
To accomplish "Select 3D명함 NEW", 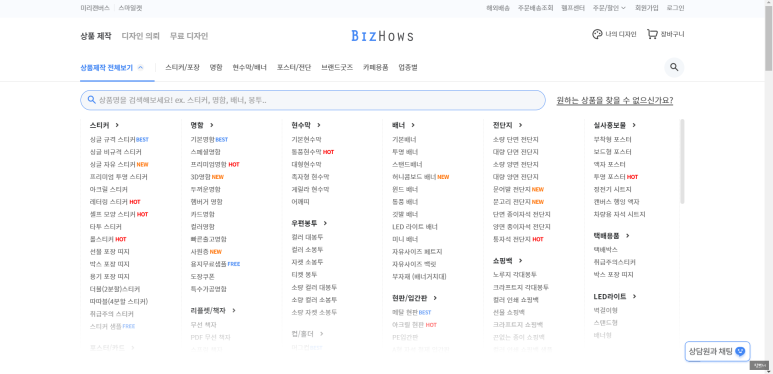I will click(x=207, y=177).
